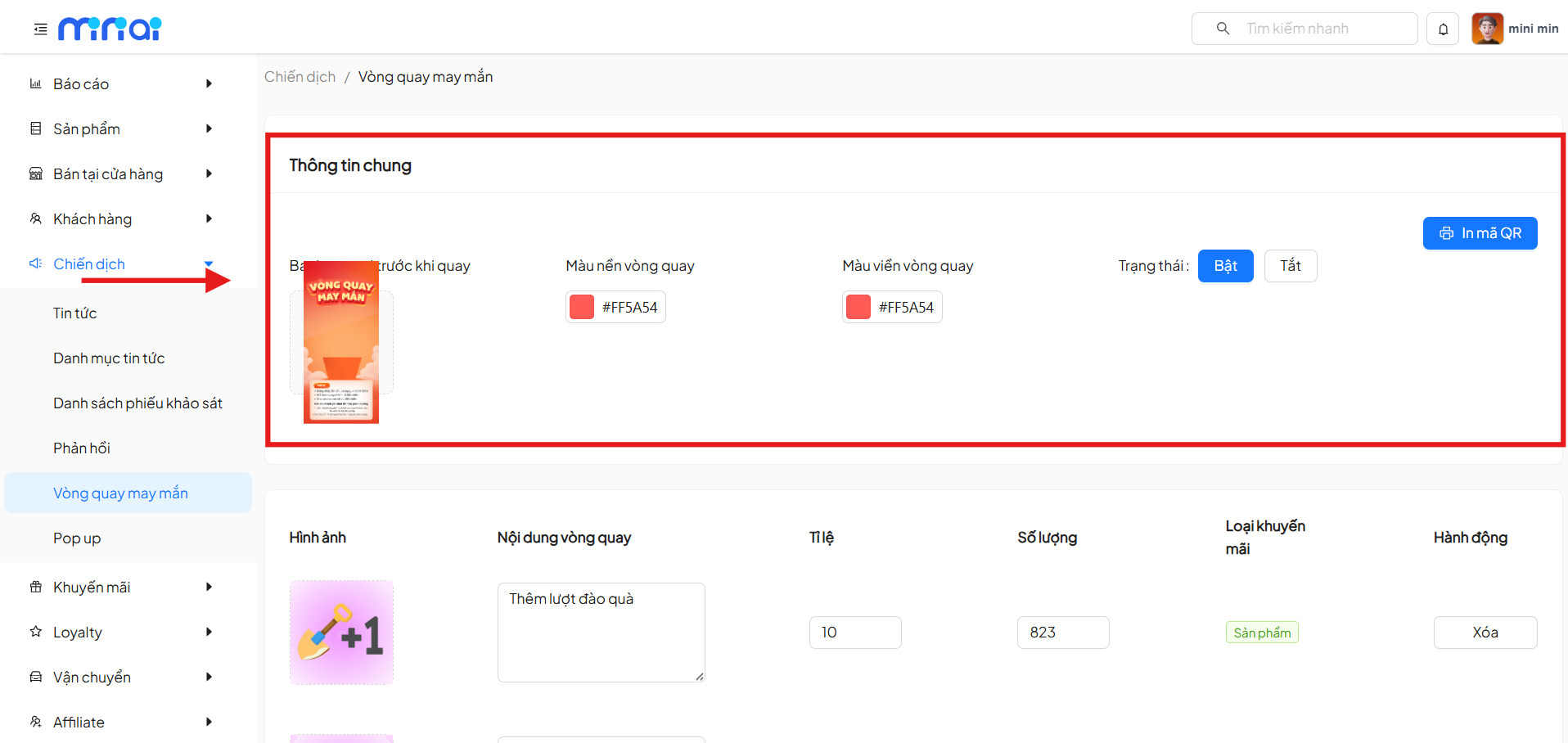This screenshot has height=743, width=1568.
Task: Click the In mã QR button
Action: 1480,233
